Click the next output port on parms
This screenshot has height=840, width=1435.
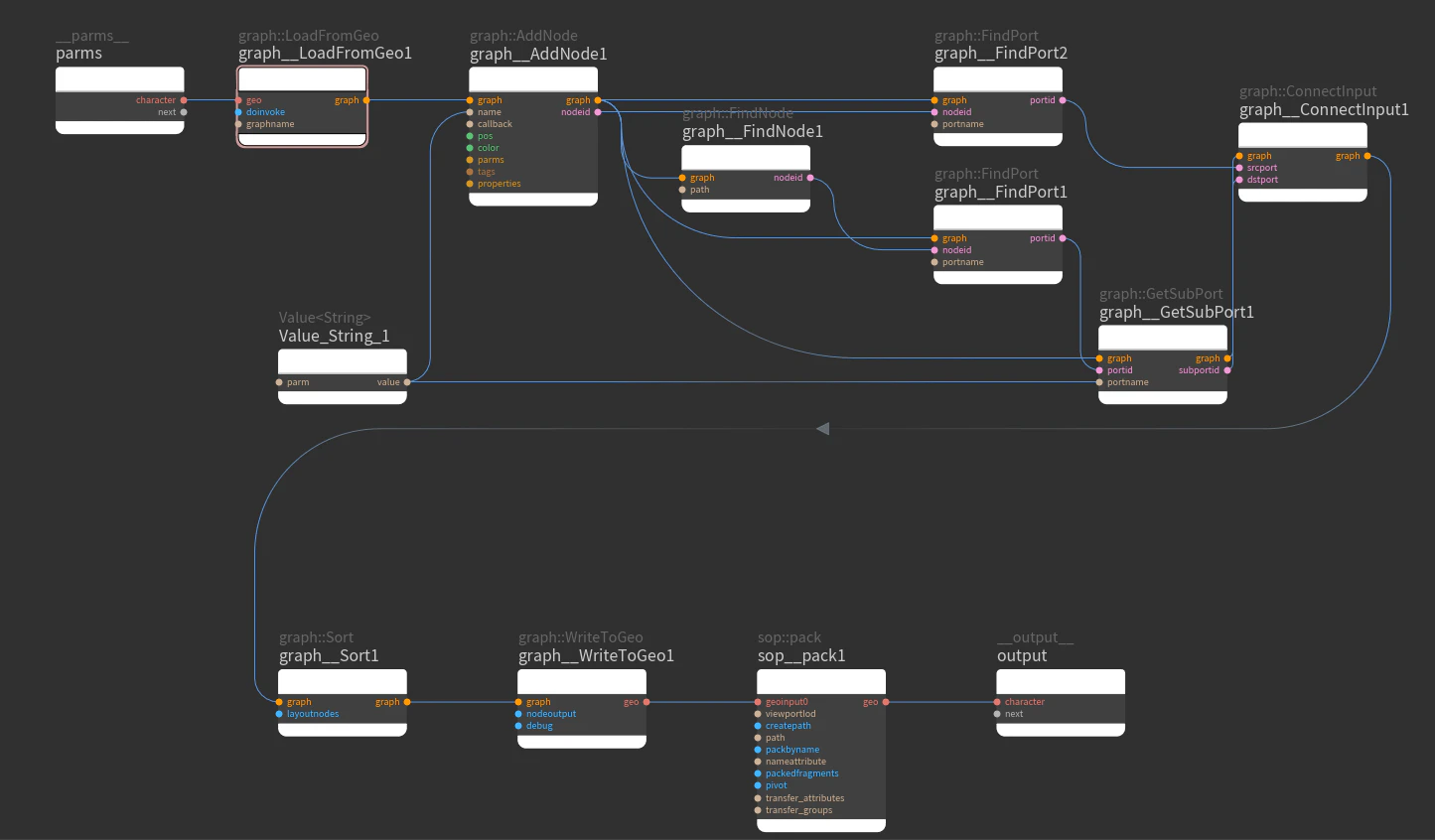click(x=184, y=112)
